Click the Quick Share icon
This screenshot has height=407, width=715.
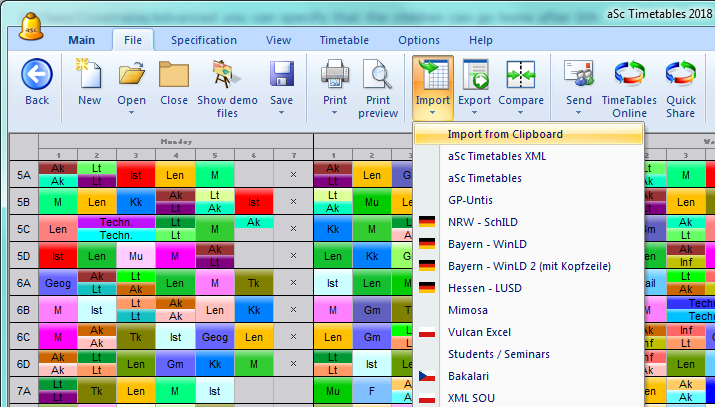click(x=680, y=73)
